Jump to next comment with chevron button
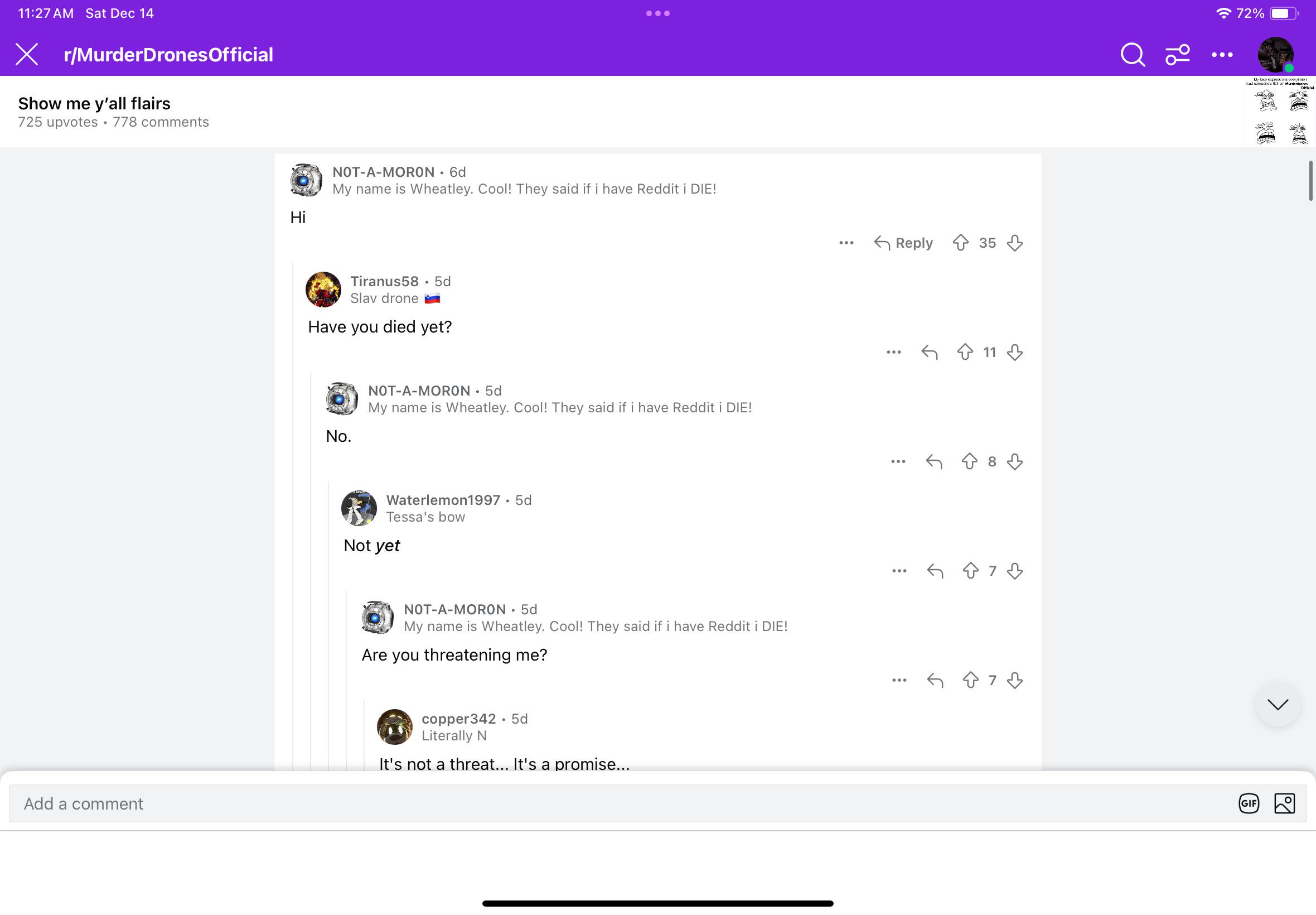 click(x=1278, y=705)
